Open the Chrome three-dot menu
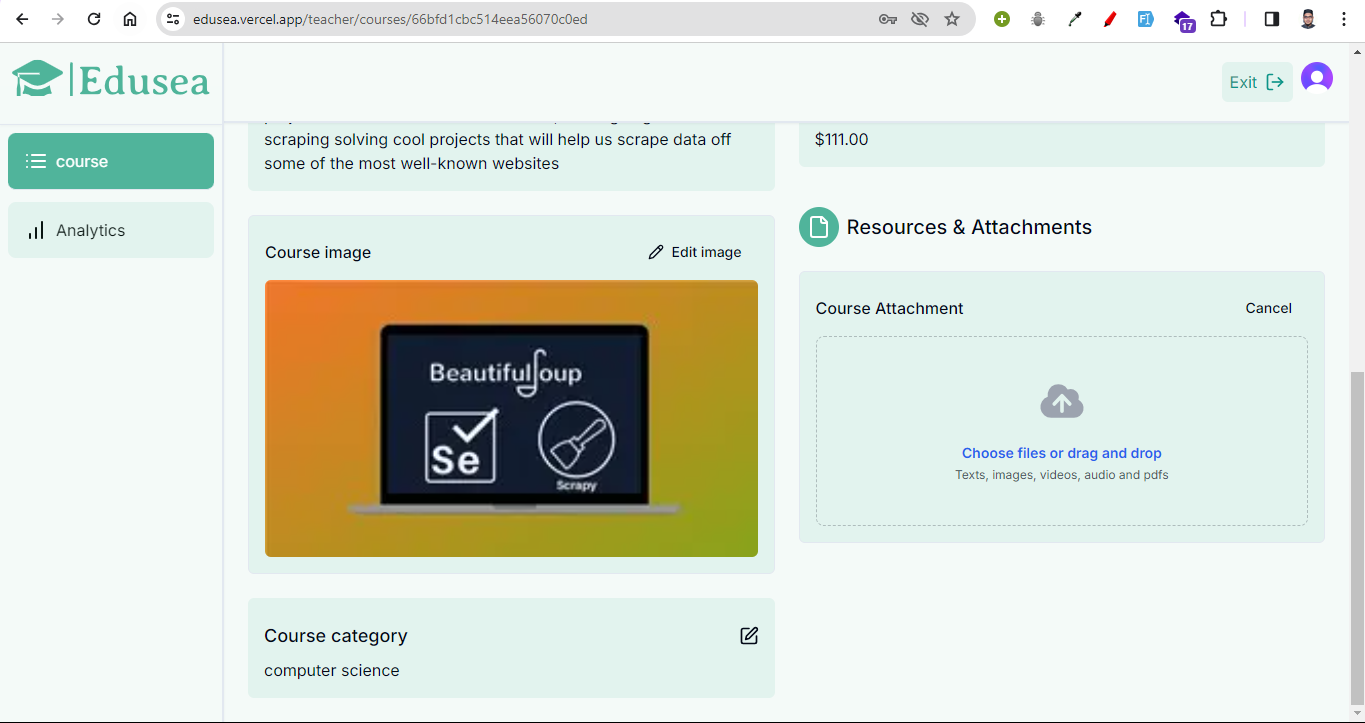 (x=1344, y=19)
